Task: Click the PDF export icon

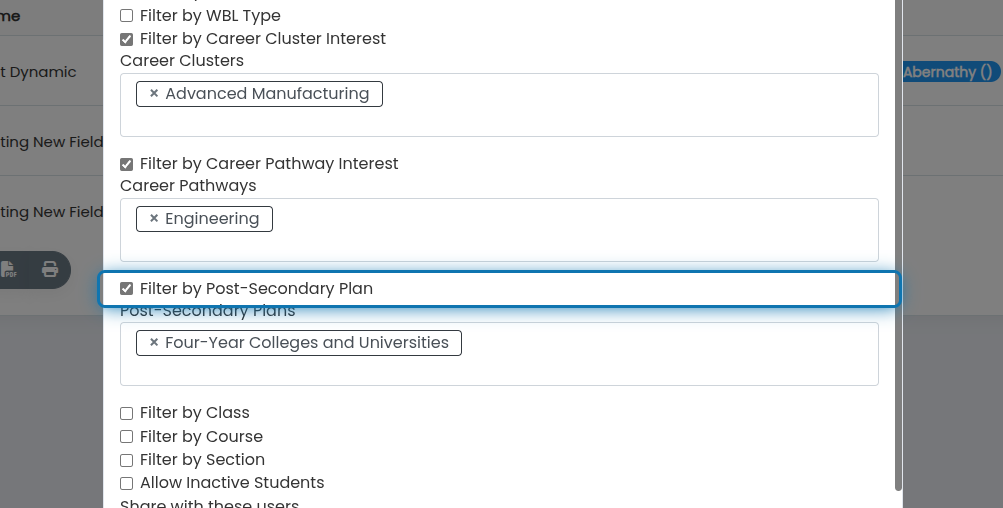Action: click(9, 269)
